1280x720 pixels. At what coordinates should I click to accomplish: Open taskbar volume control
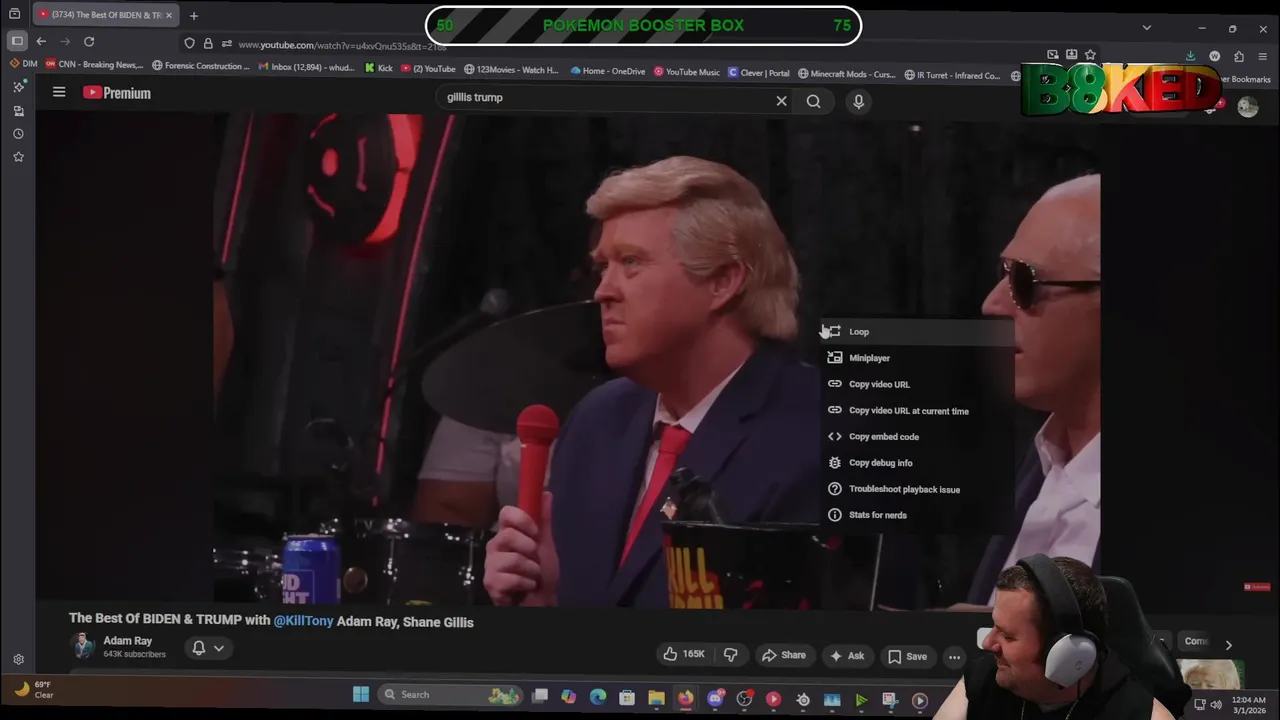coord(1216,704)
